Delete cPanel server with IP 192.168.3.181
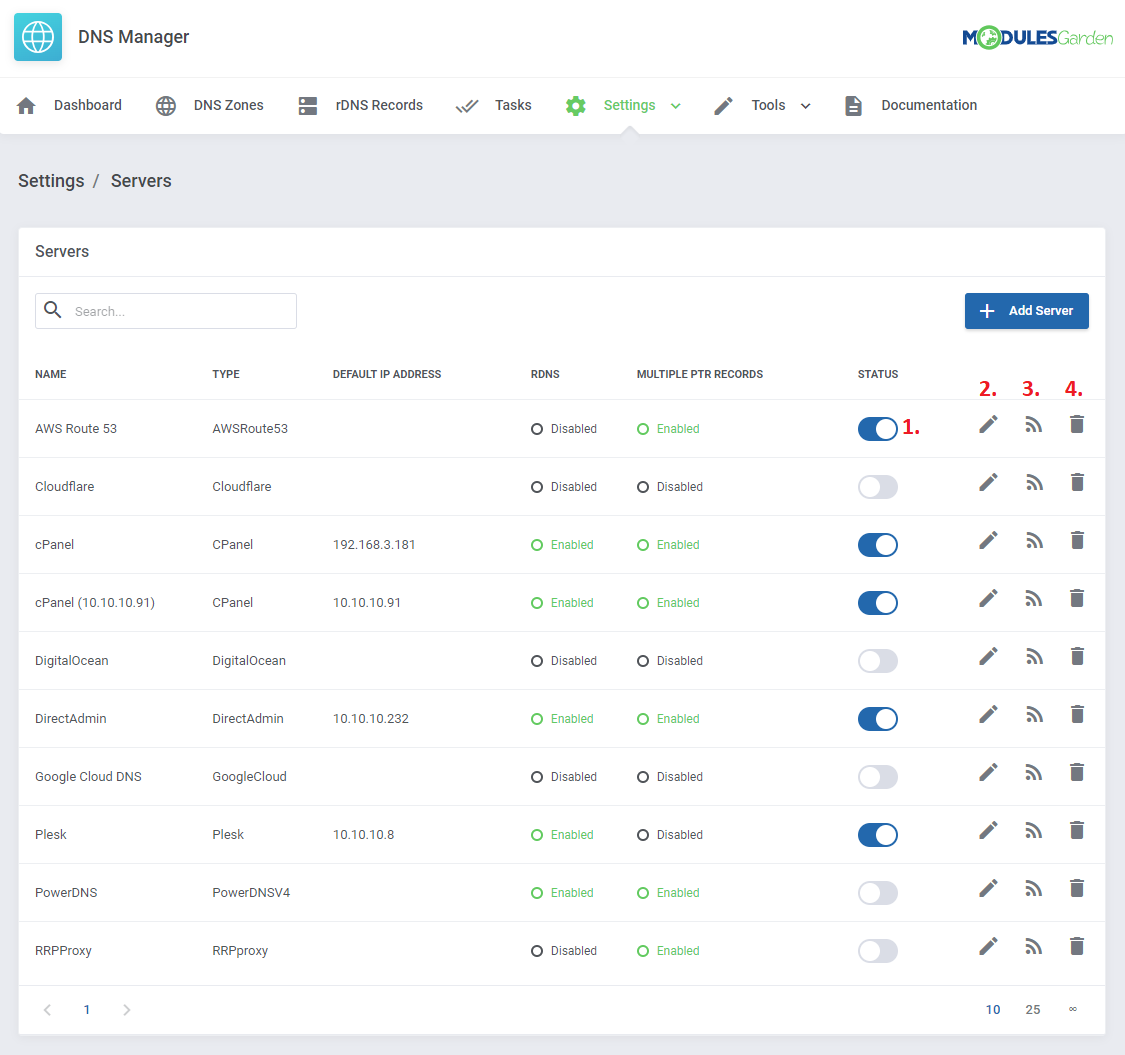Screen dimensions: 1125x1055 (1077, 540)
